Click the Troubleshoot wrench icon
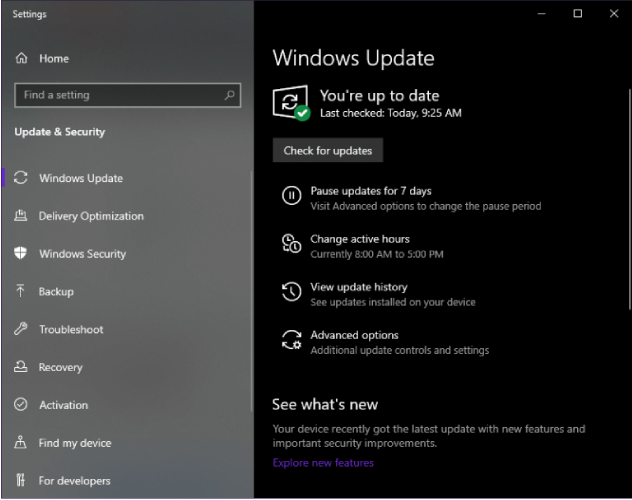The height and width of the screenshot is (500, 632). tap(21, 329)
